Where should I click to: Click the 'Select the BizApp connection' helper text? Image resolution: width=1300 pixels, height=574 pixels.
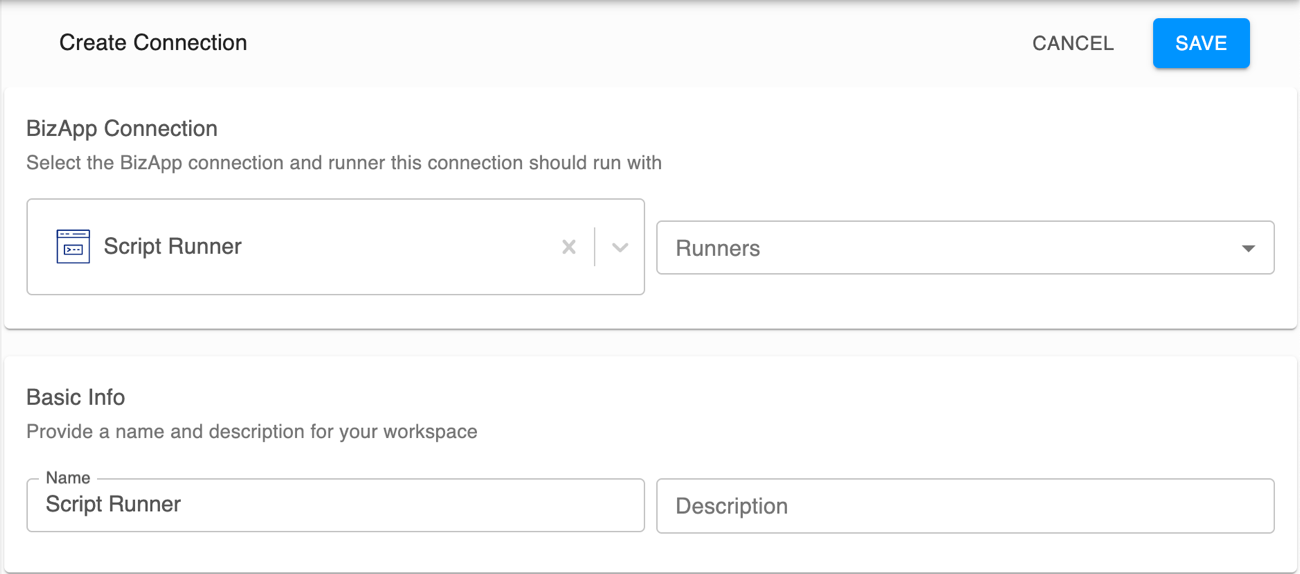coord(344,163)
